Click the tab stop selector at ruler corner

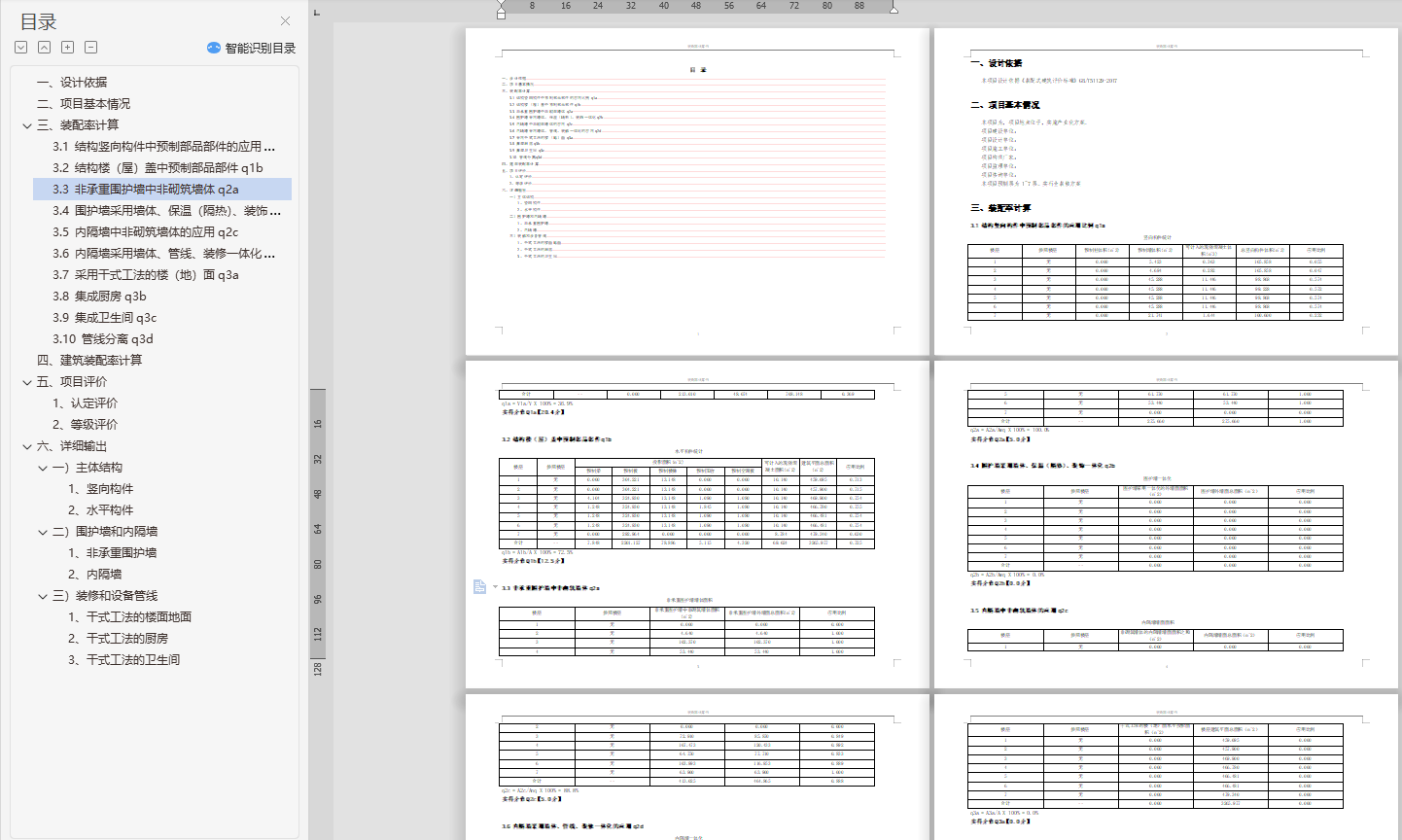pos(317,12)
